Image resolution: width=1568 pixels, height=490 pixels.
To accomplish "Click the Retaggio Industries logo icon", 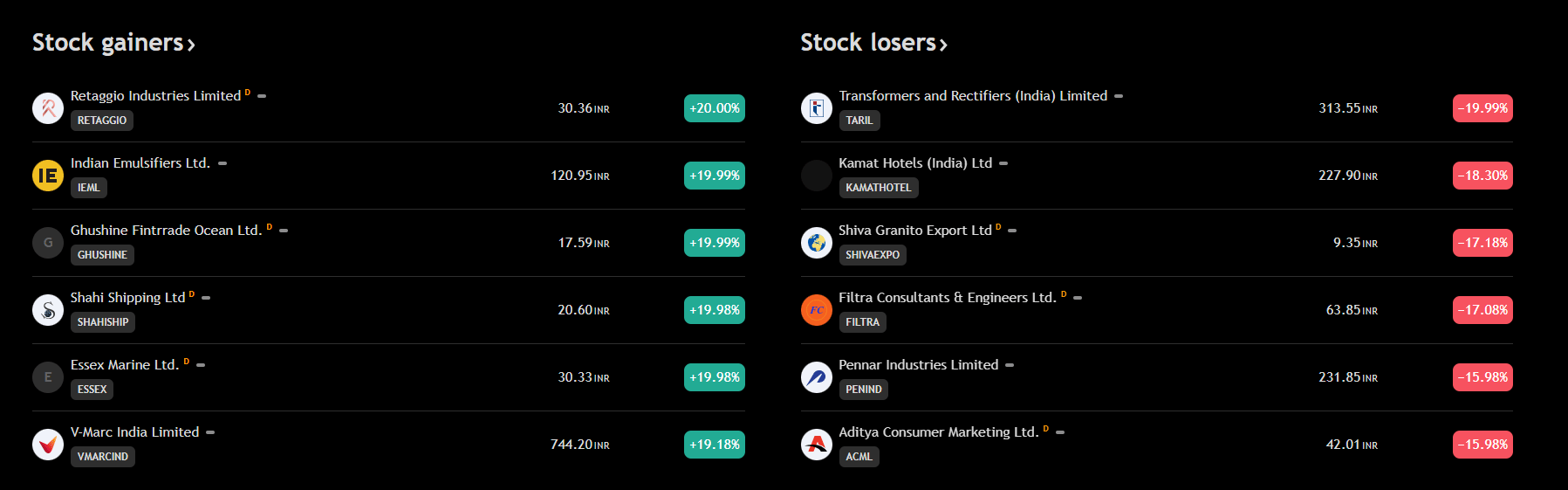I will [48, 108].
